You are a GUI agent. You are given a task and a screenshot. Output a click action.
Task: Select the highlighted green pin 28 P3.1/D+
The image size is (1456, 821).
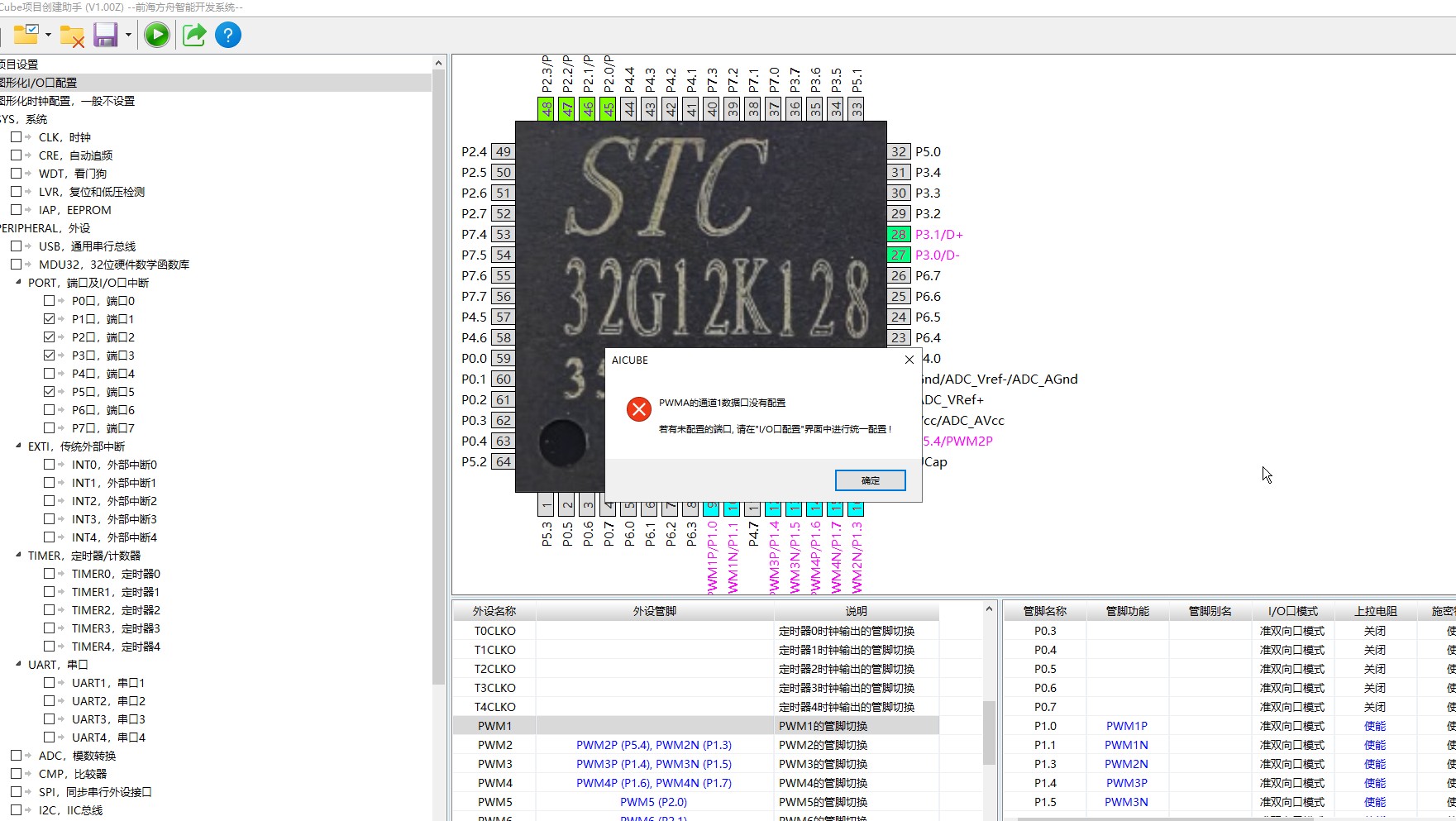tap(899, 234)
